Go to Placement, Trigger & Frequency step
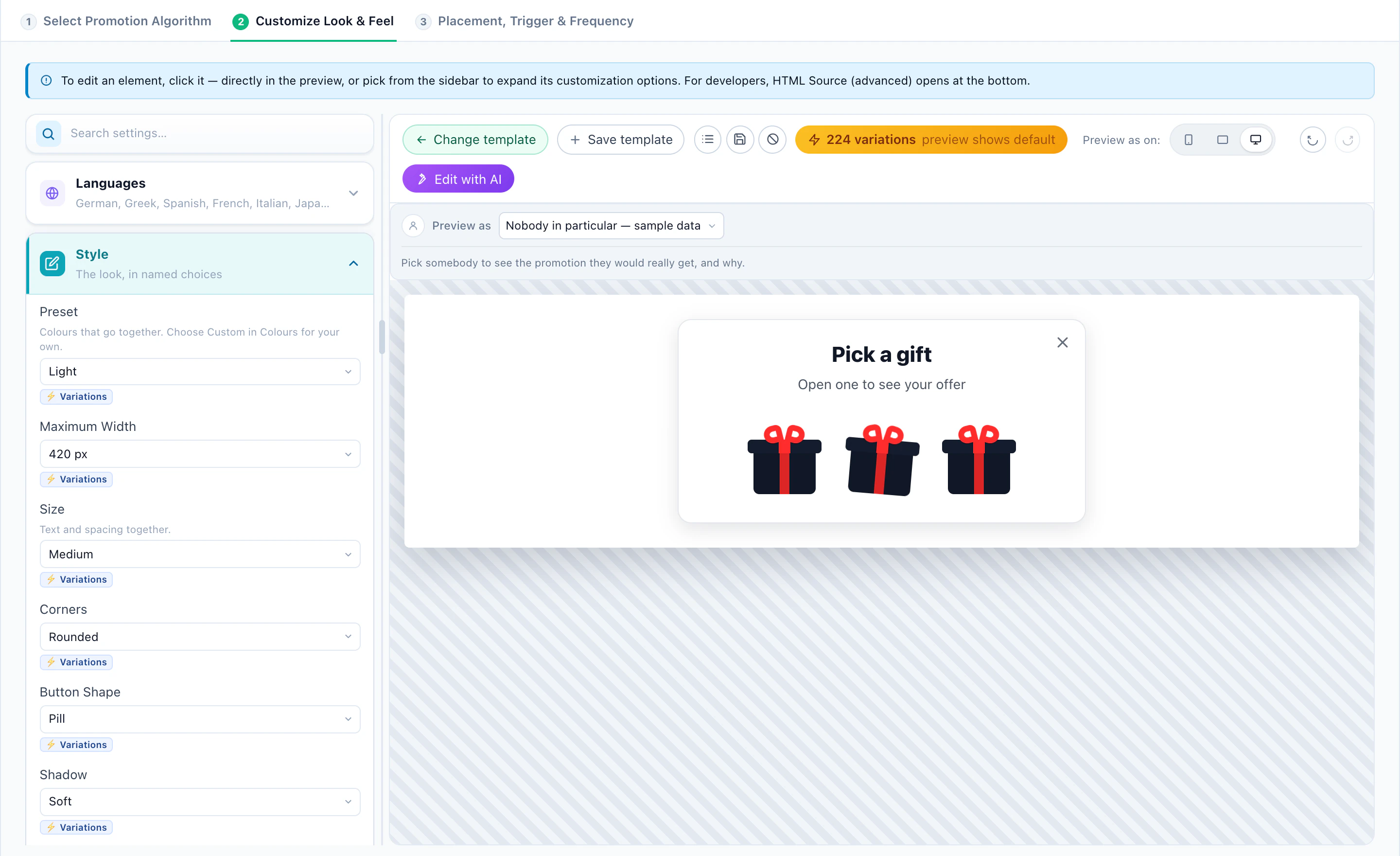Screen dimensions: 1400x856 pos(525,21)
